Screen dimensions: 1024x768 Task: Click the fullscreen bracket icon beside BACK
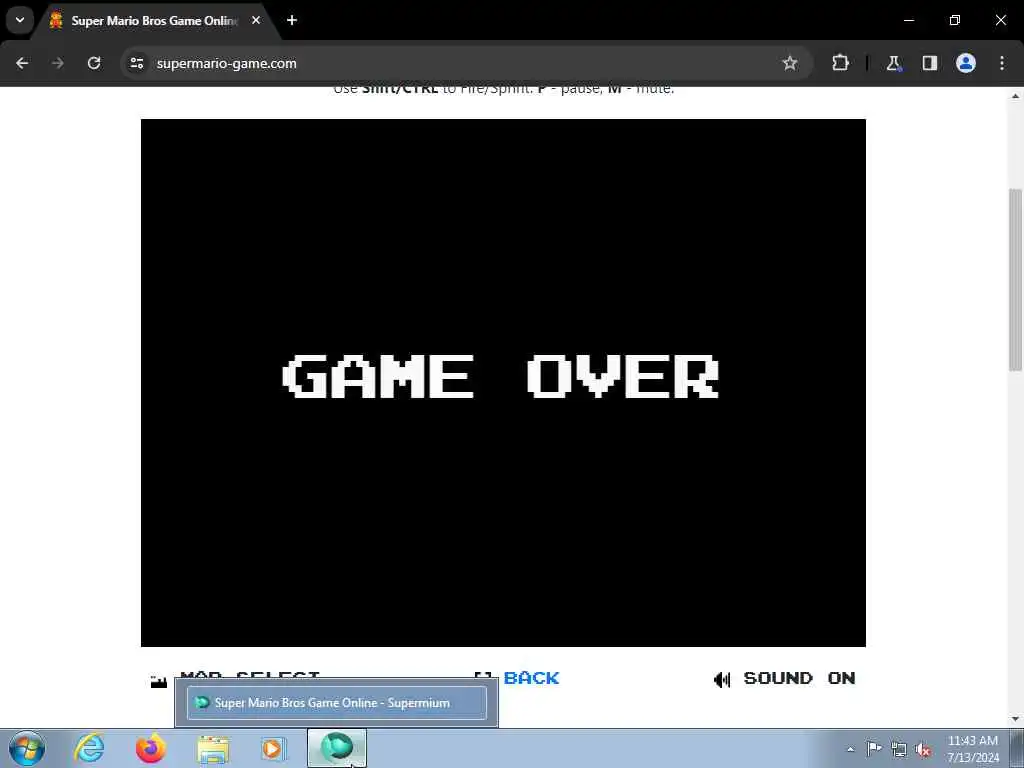point(483,675)
